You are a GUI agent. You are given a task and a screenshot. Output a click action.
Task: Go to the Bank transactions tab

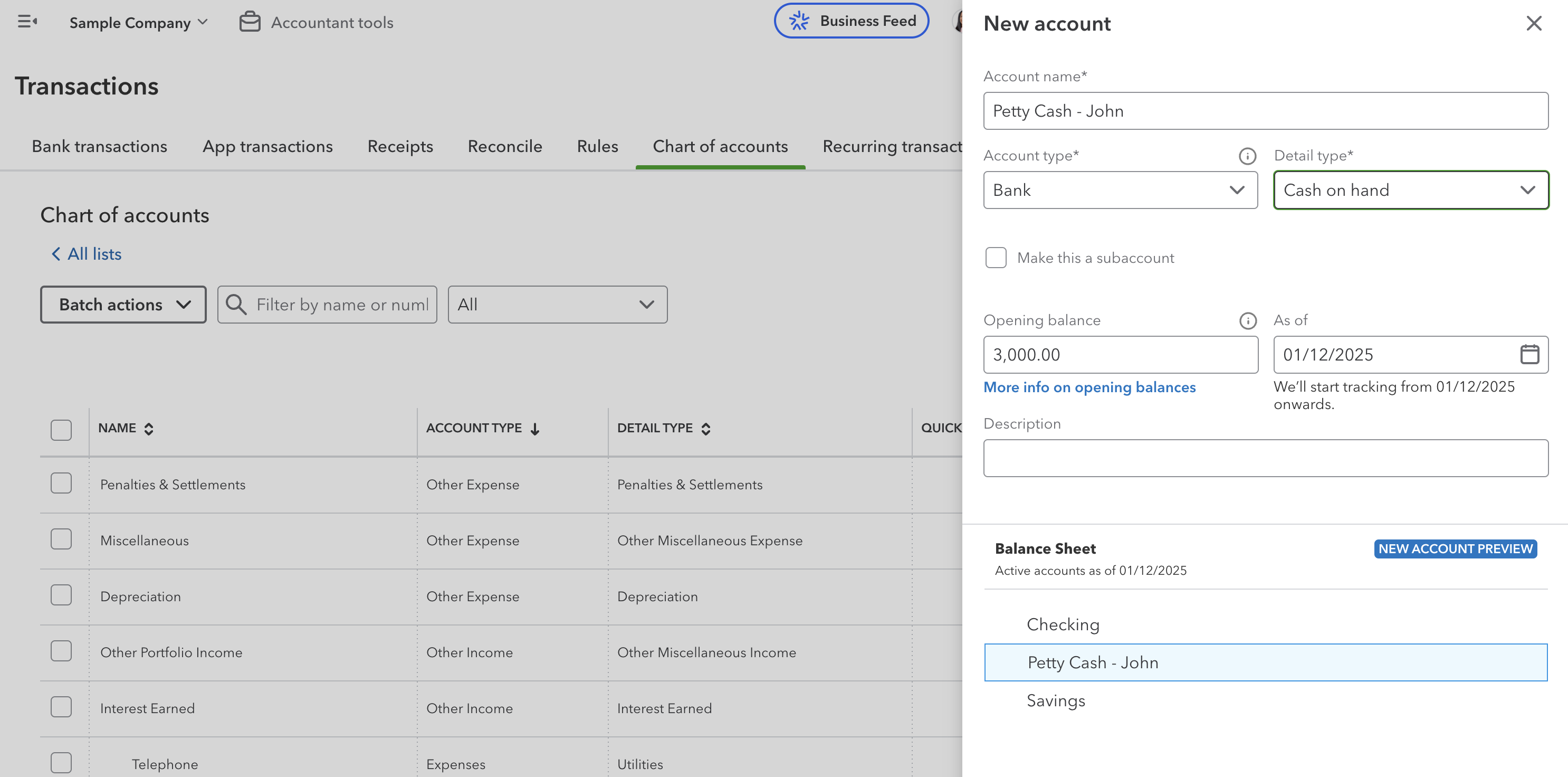coord(99,147)
